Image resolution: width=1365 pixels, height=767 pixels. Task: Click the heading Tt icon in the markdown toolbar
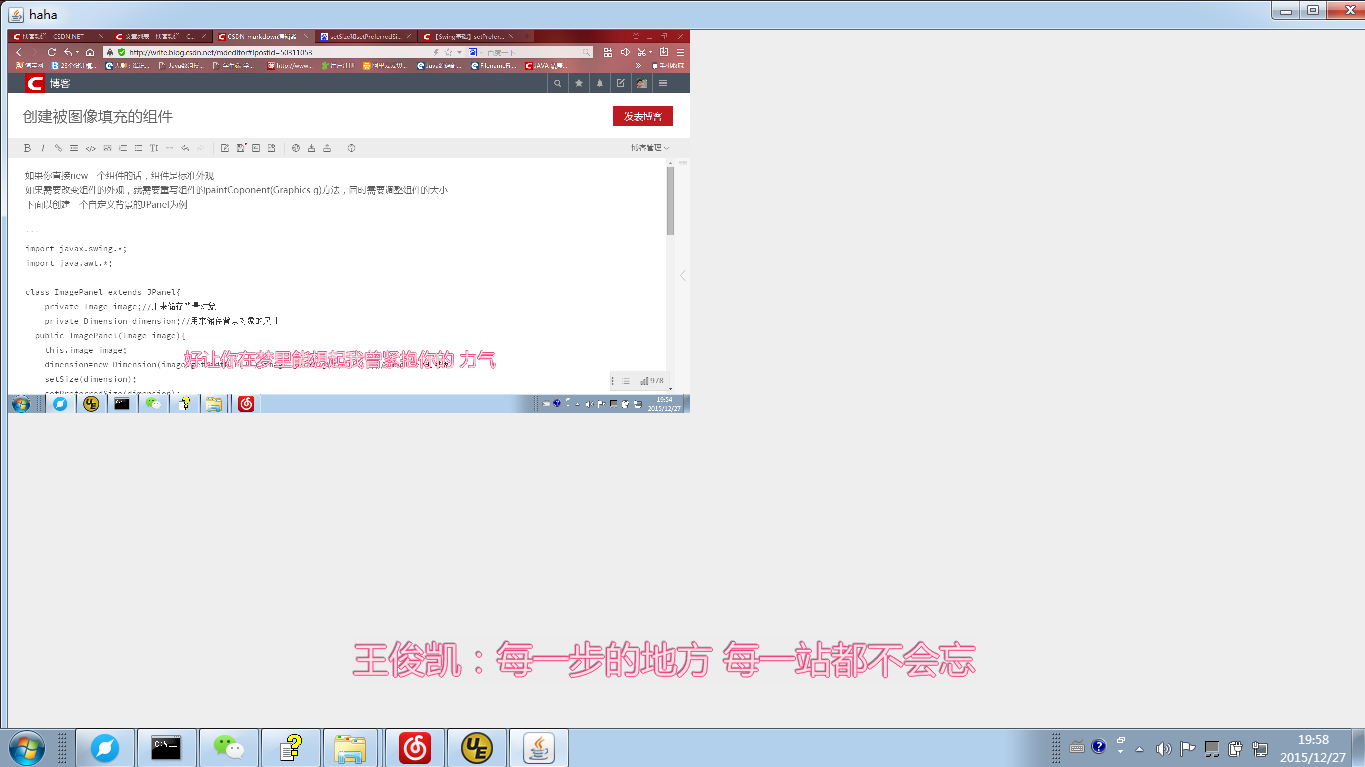coord(154,148)
